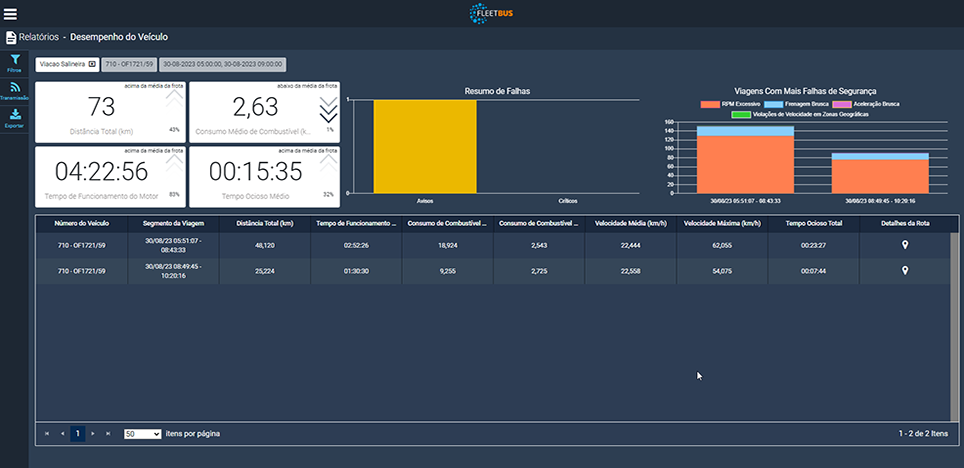Screen dimensions: 964x468
Task: Sort by Distância Total (km) column header
Action: click(265, 224)
